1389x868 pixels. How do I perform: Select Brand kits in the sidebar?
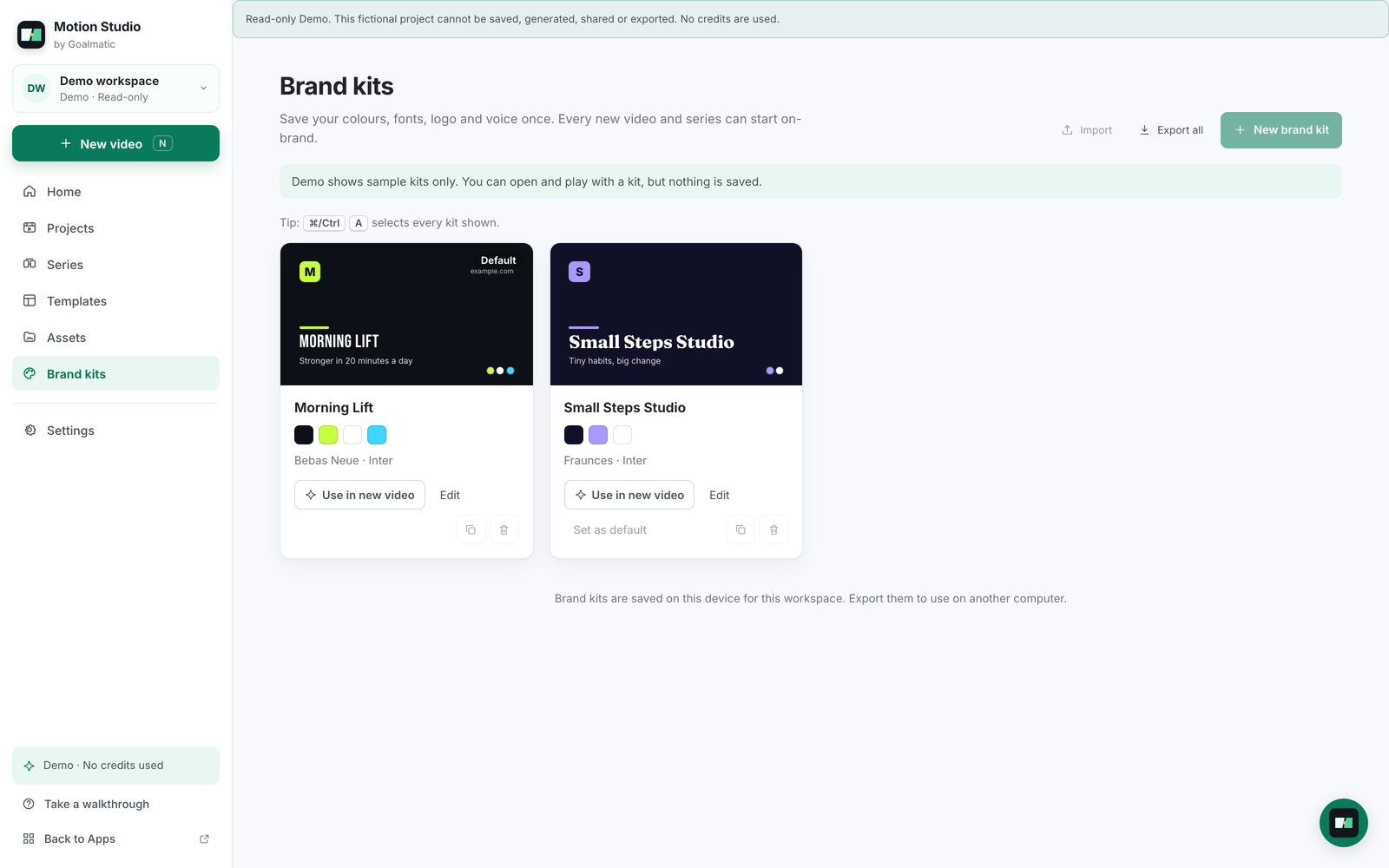115,373
